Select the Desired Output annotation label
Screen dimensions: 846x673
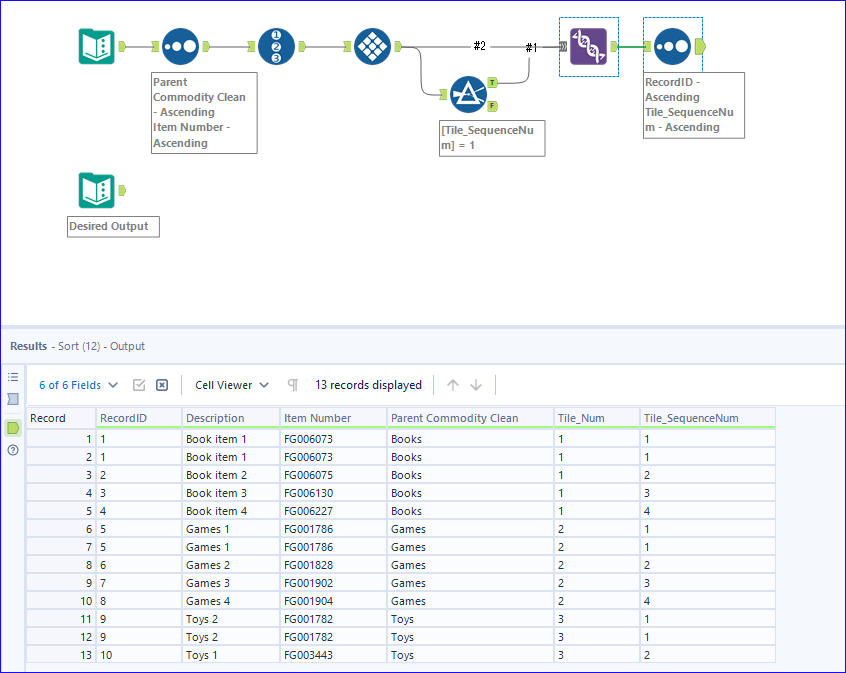tap(113, 227)
